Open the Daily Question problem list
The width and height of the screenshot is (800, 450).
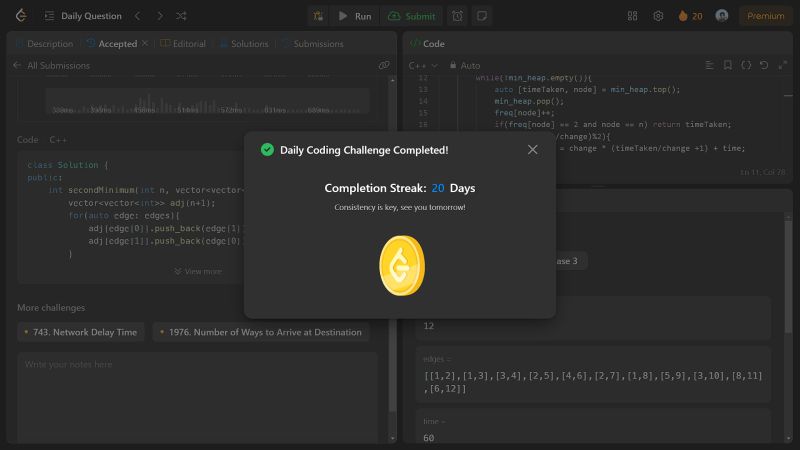tap(83, 16)
